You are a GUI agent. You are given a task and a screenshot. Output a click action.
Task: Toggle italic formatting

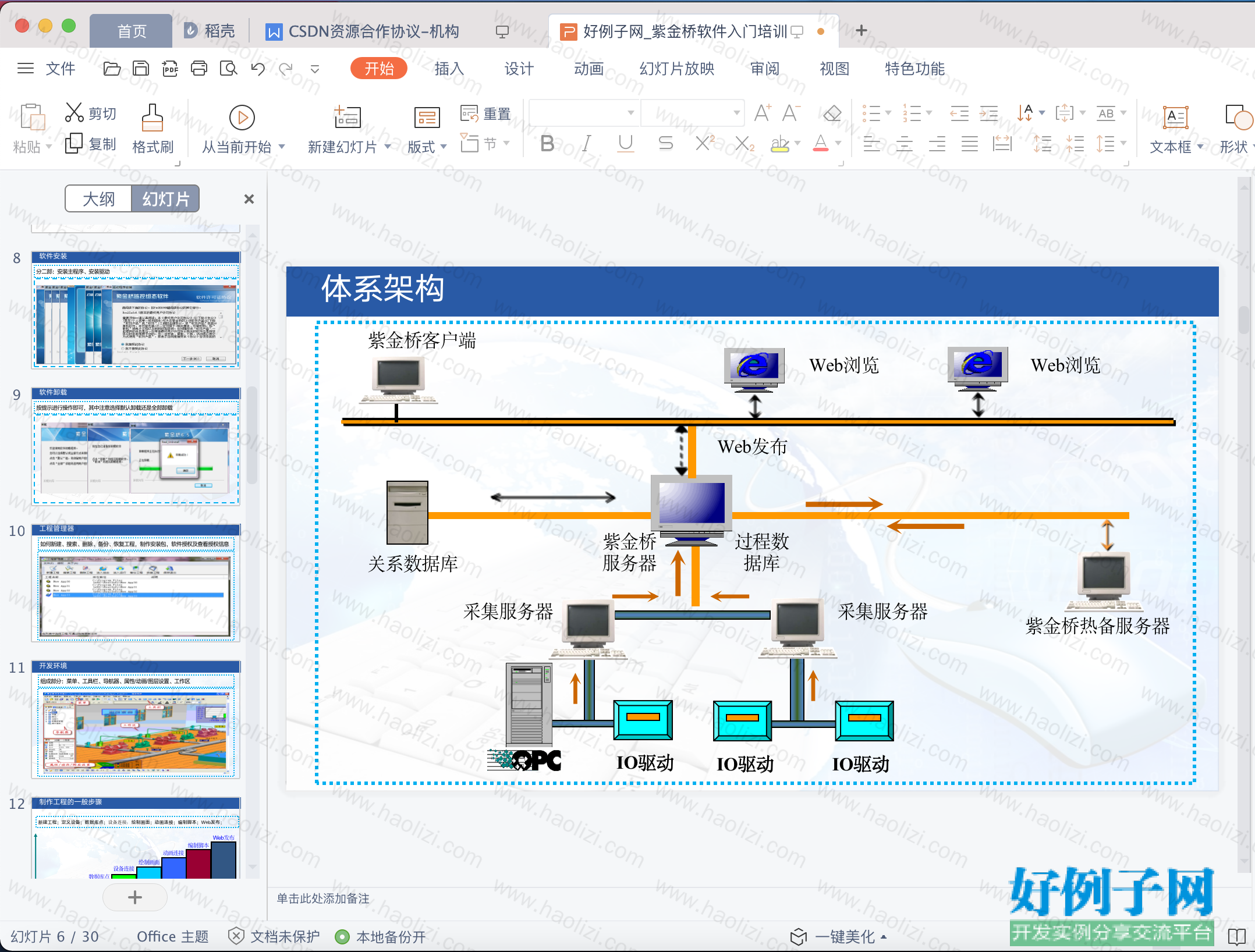click(x=587, y=143)
